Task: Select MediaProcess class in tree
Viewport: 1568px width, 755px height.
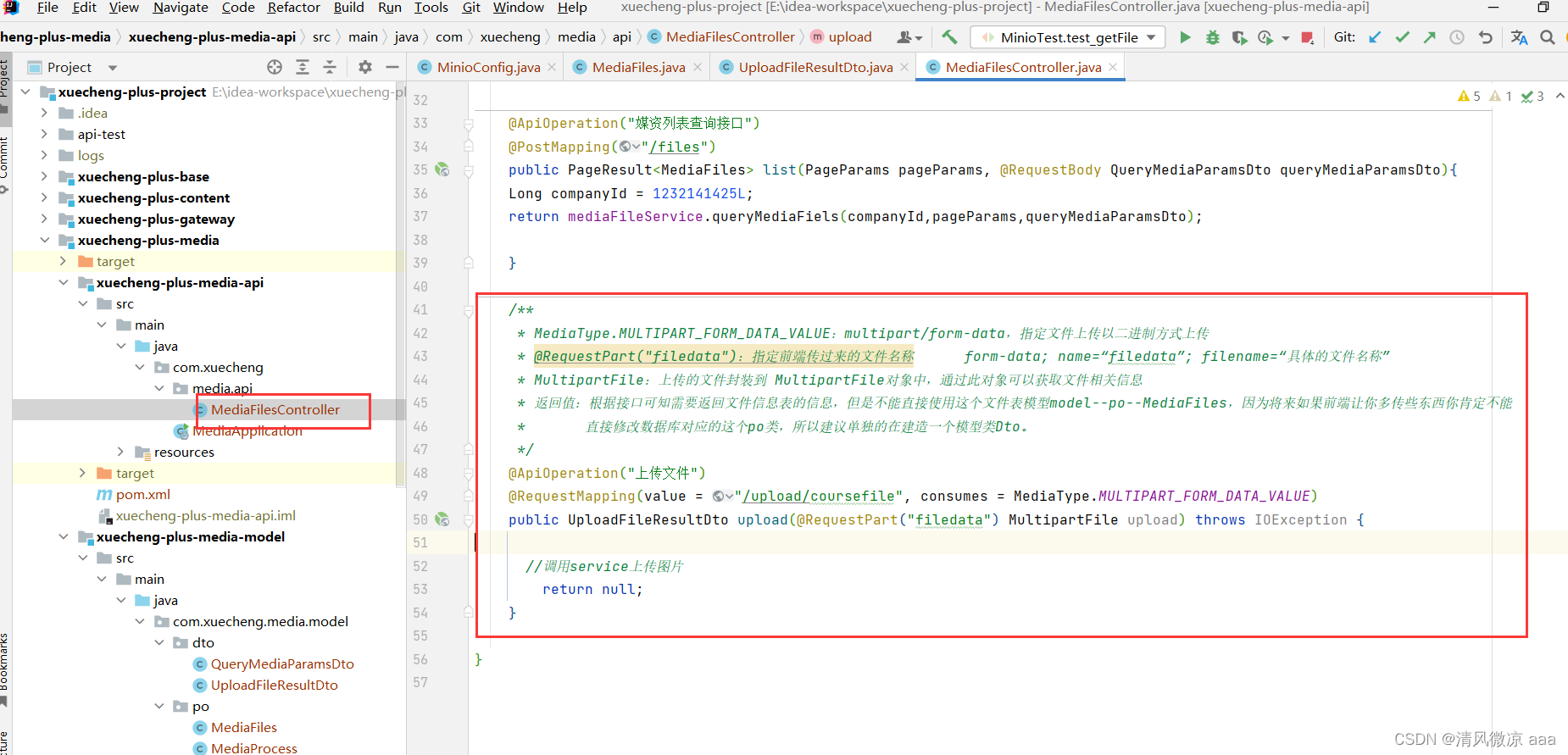Action: (x=253, y=748)
